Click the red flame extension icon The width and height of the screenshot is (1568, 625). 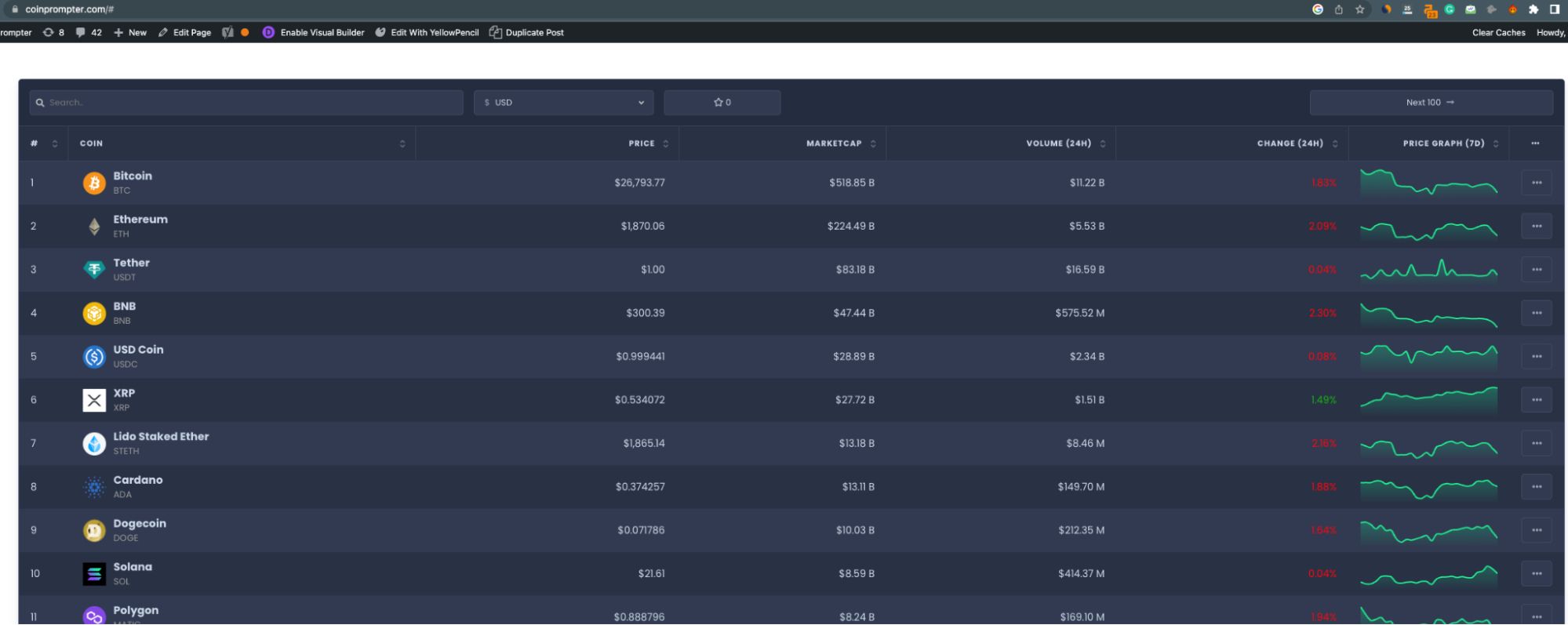(x=1512, y=9)
